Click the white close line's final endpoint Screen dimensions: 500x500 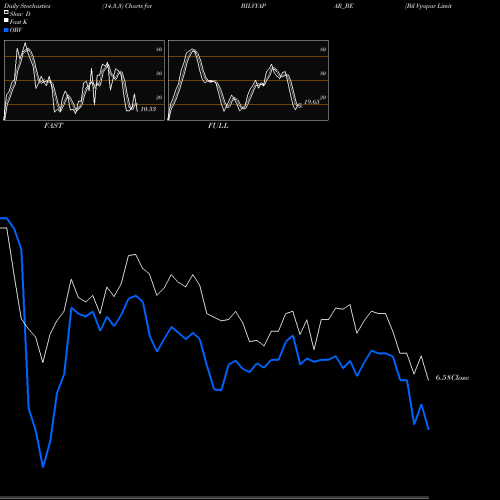(429, 380)
